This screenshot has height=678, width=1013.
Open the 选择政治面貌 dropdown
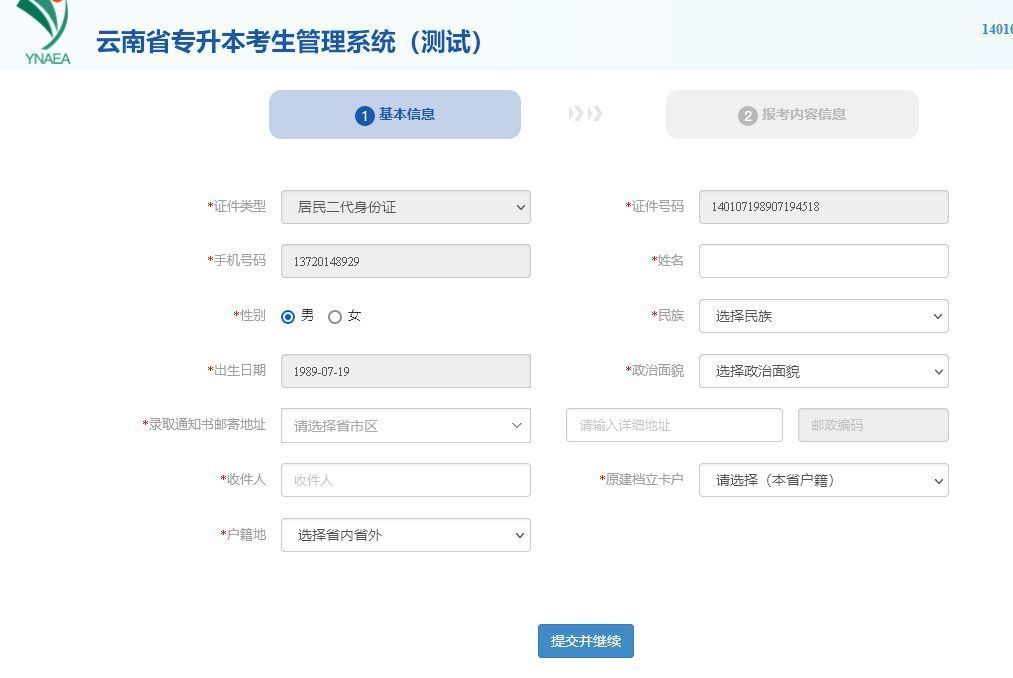823,371
